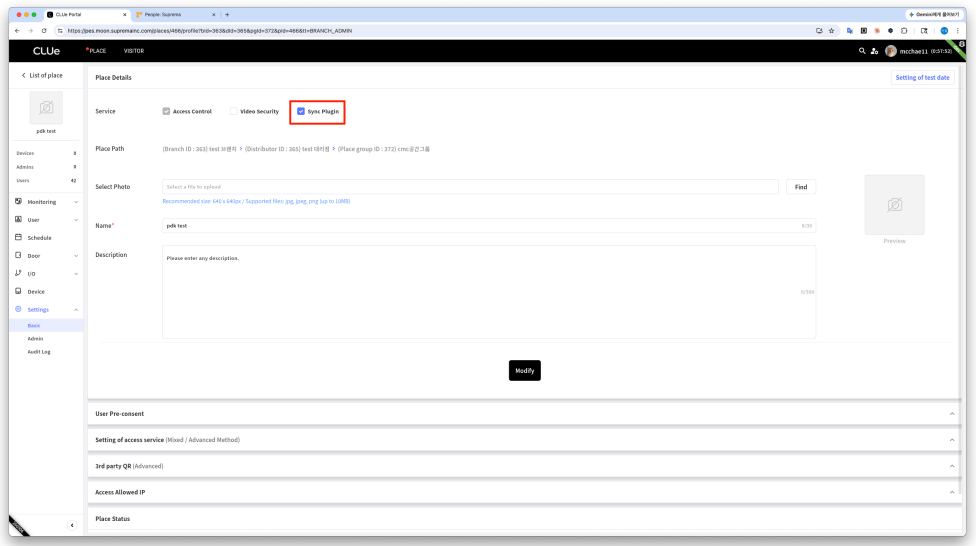This screenshot has width=976, height=546.
Task: Click the search magnifier in CLUe header
Action: [x=862, y=51]
